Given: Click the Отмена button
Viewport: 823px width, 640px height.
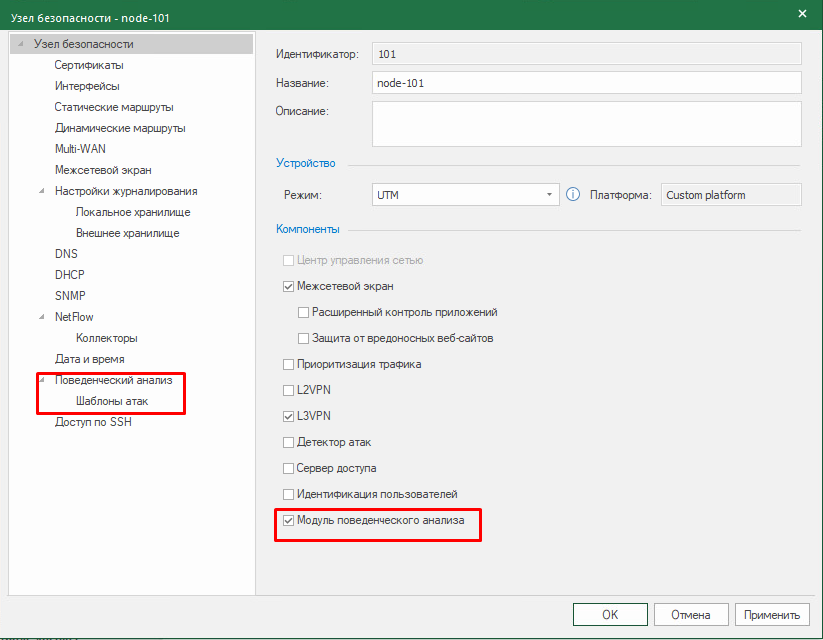Looking at the screenshot, I should [x=690, y=614].
